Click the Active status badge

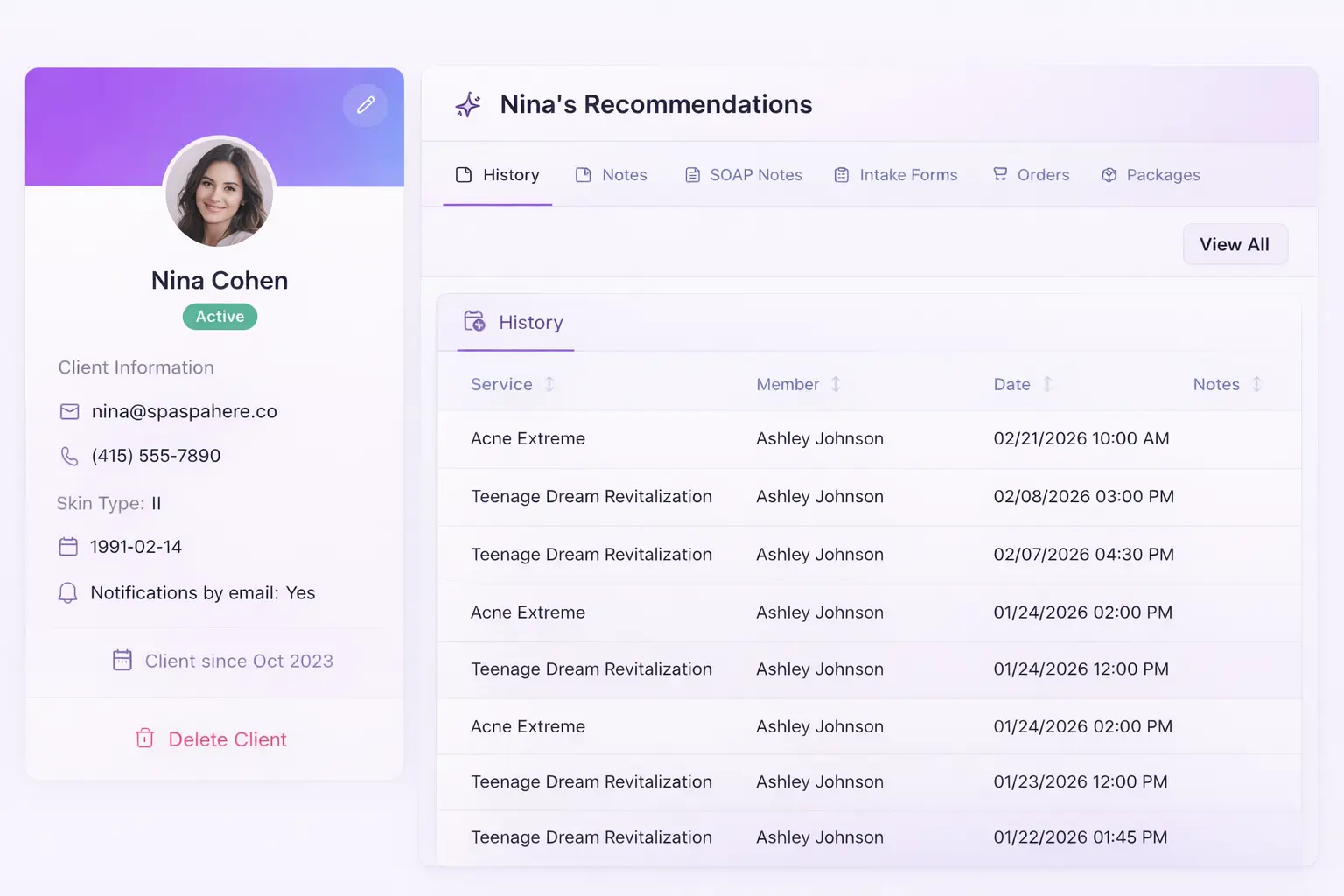220,317
